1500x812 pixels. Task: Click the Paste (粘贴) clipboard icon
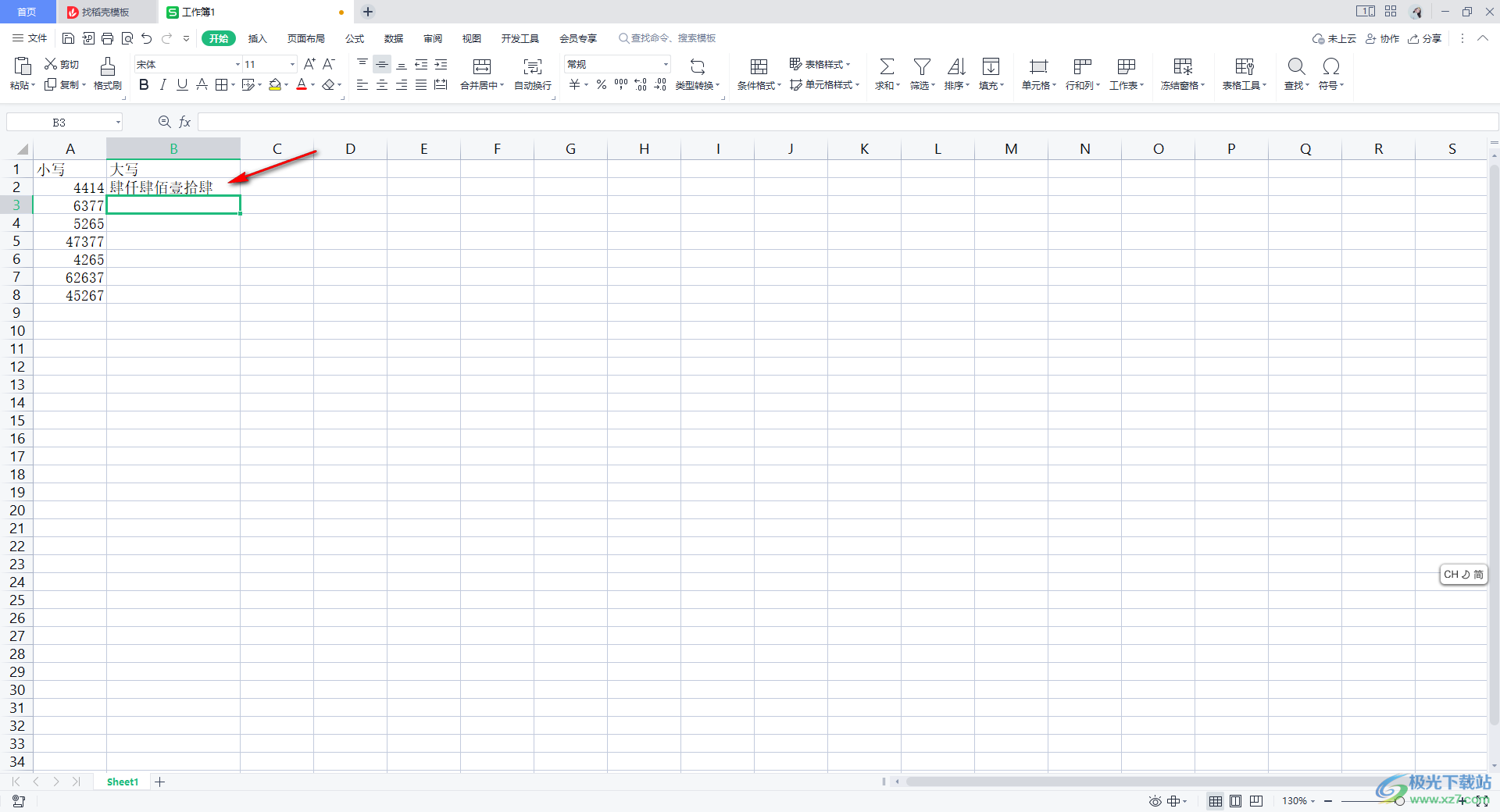[23, 66]
